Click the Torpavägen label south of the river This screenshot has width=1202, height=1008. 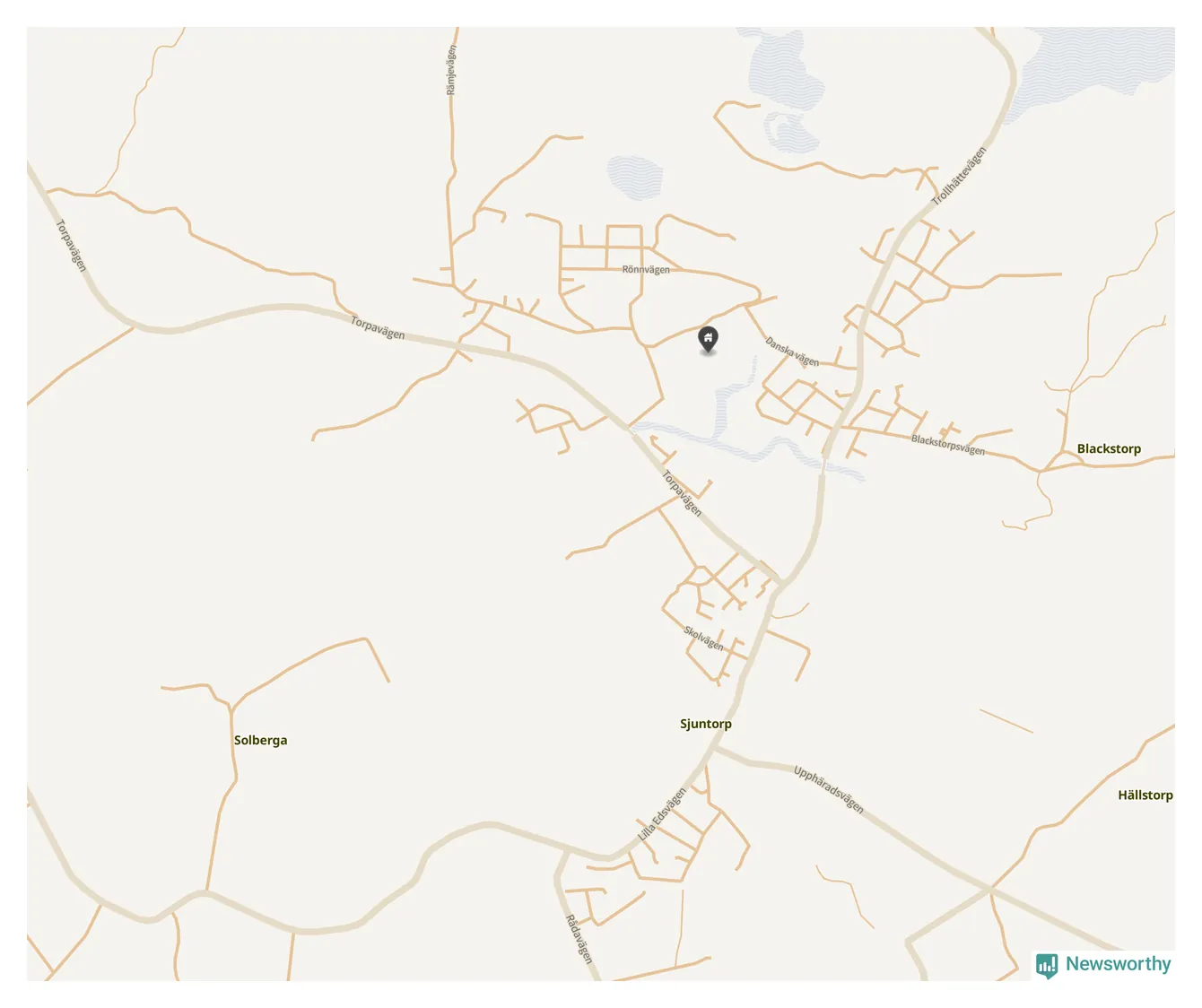point(682,493)
